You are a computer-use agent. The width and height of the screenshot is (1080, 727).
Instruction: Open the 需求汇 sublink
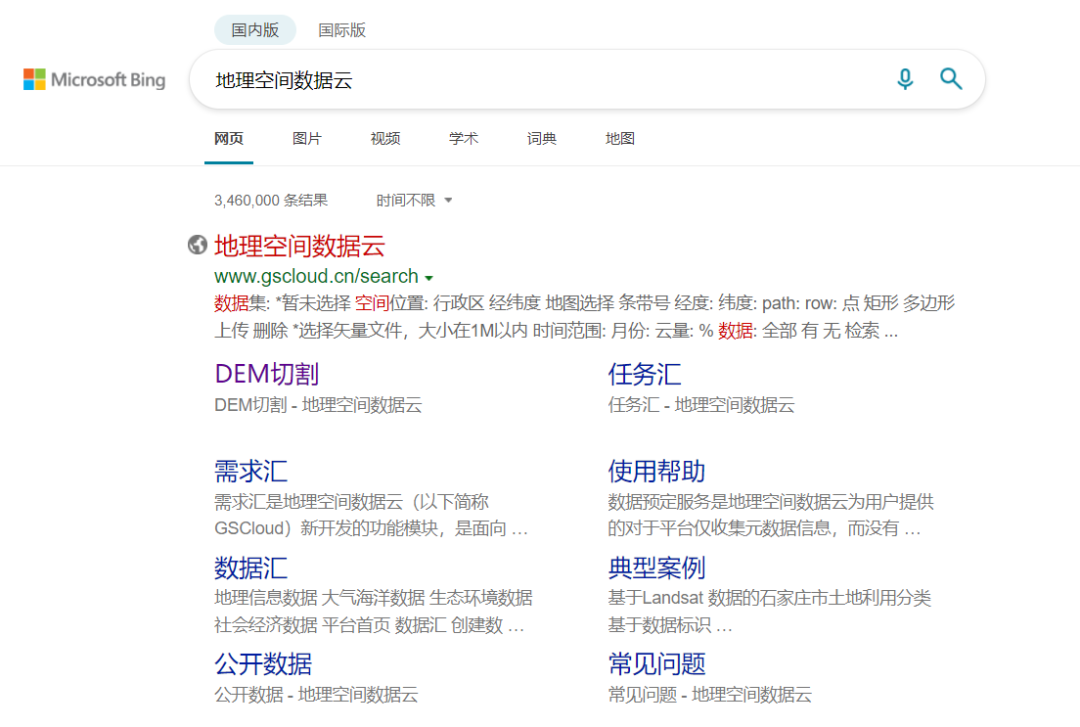(251, 471)
